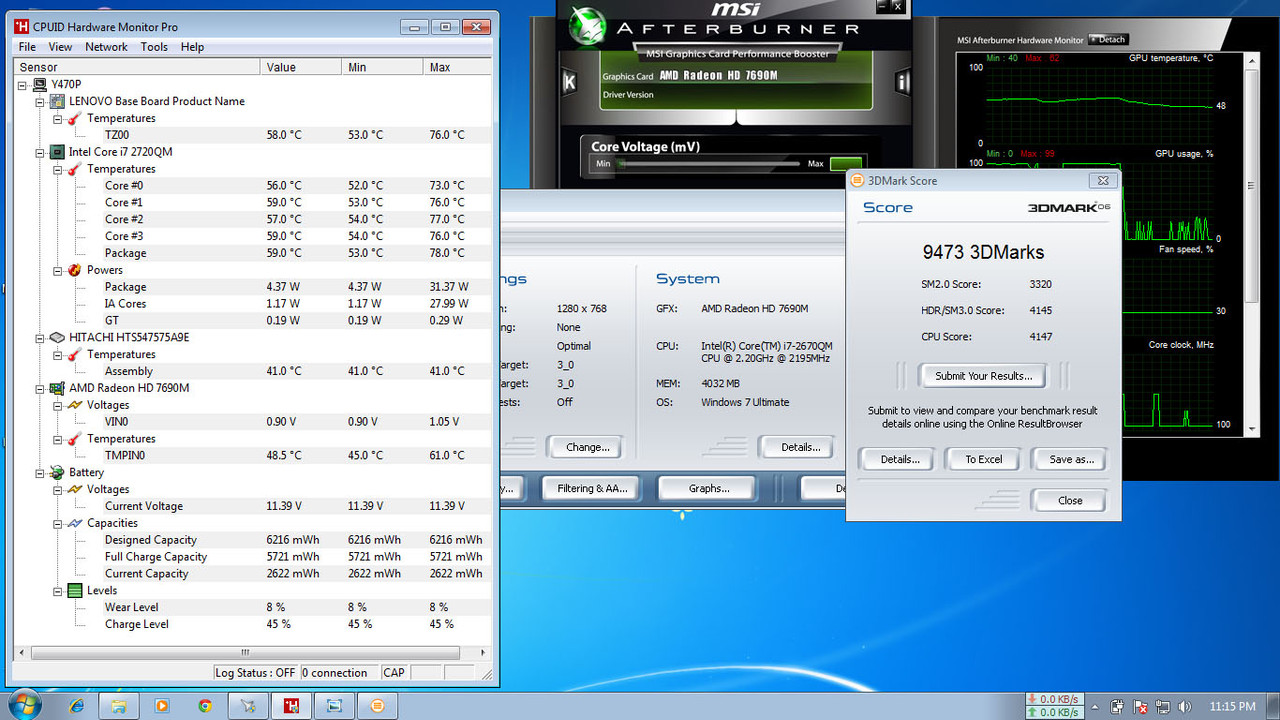Screen dimensions: 1280x720
Task: Click the Afterburner info i button
Action: (x=902, y=82)
